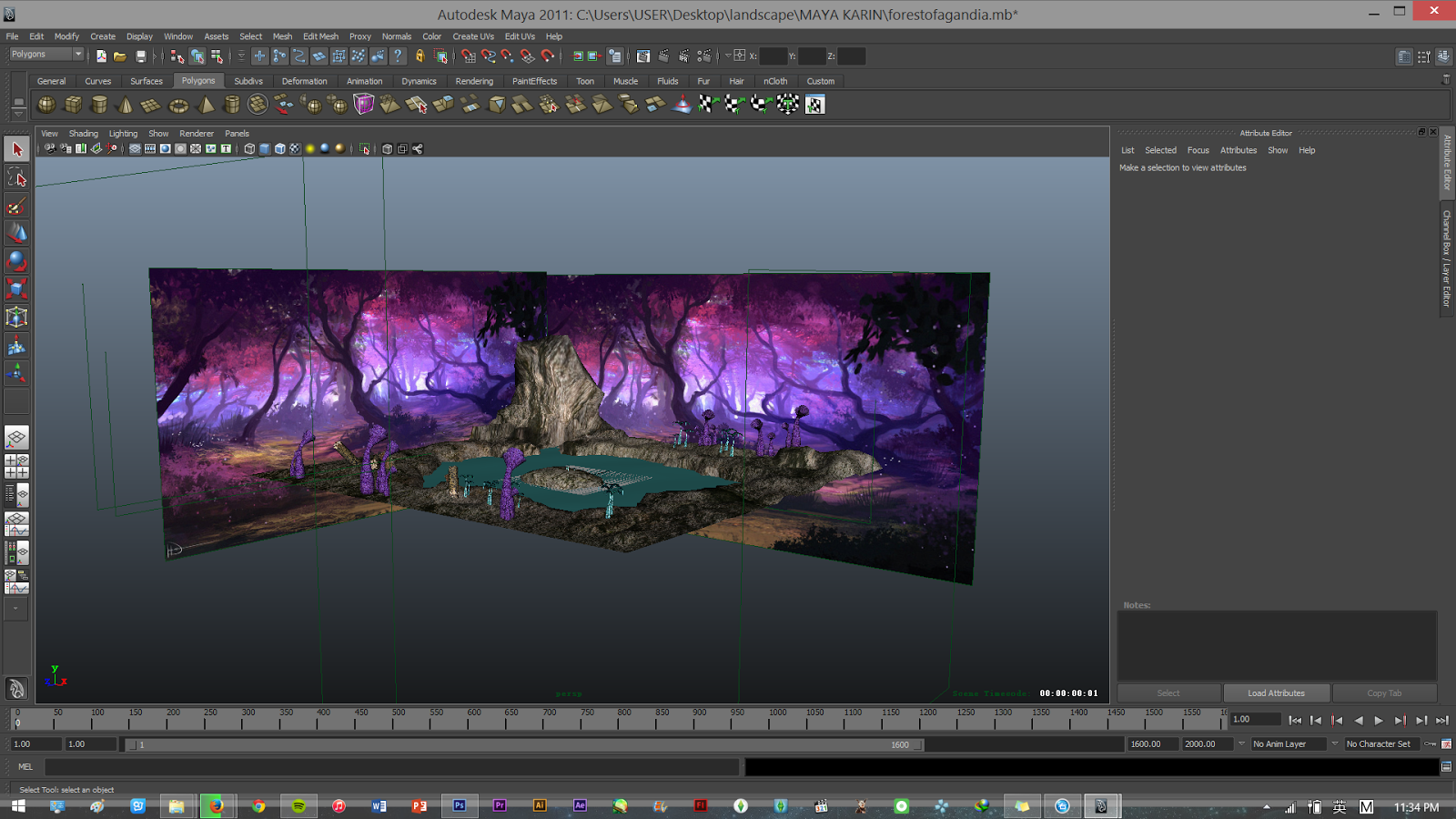1456x819 pixels.
Task: Toggle the viewport grid display
Action: [136, 147]
